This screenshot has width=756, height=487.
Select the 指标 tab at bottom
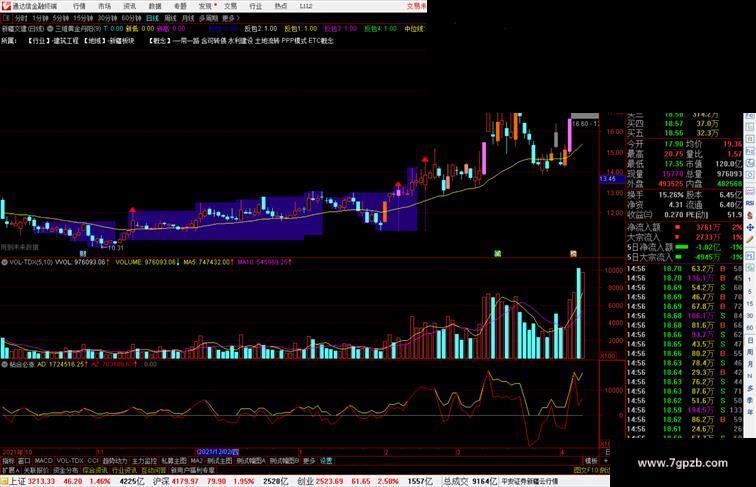[x=8, y=461]
